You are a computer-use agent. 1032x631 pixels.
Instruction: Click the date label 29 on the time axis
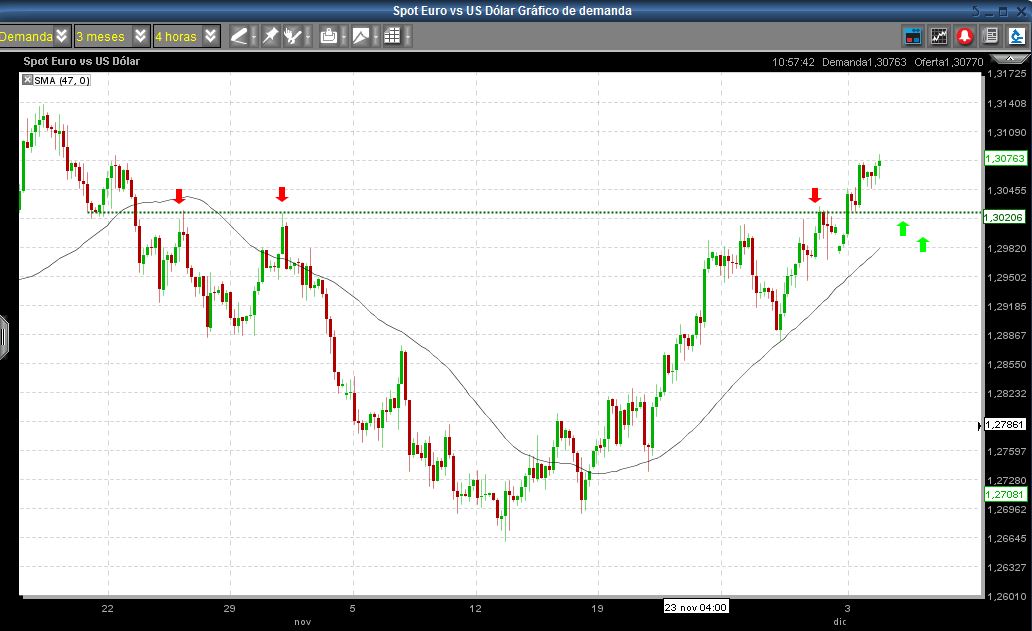pyautogui.click(x=229, y=609)
